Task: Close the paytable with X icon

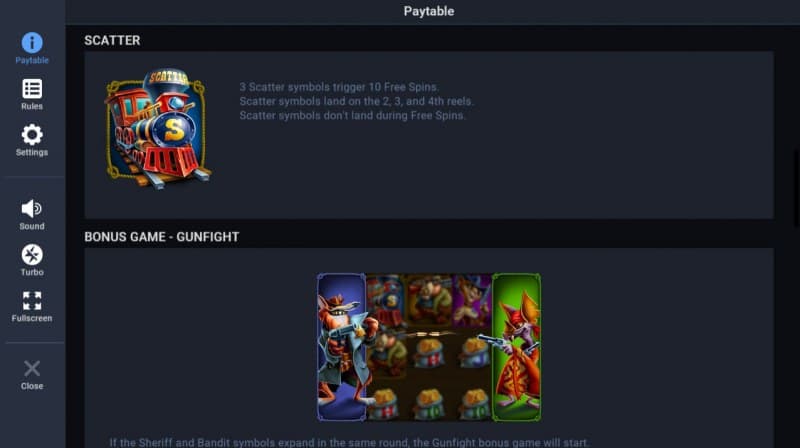Action: (32, 368)
